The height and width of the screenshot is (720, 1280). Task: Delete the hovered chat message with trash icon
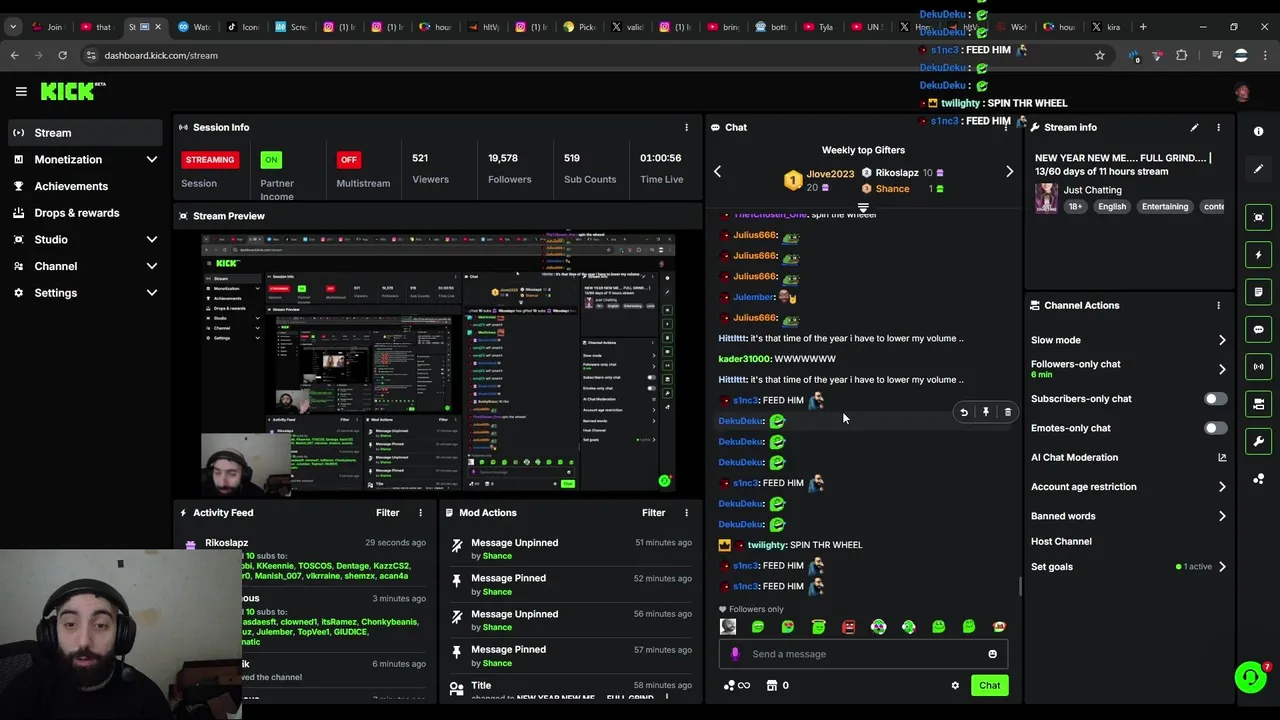(1007, 412)
